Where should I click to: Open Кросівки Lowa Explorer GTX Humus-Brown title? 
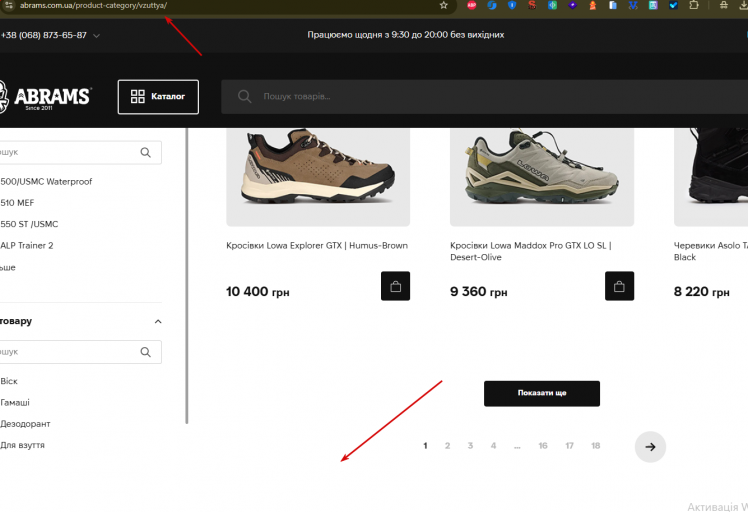[317, 246]
